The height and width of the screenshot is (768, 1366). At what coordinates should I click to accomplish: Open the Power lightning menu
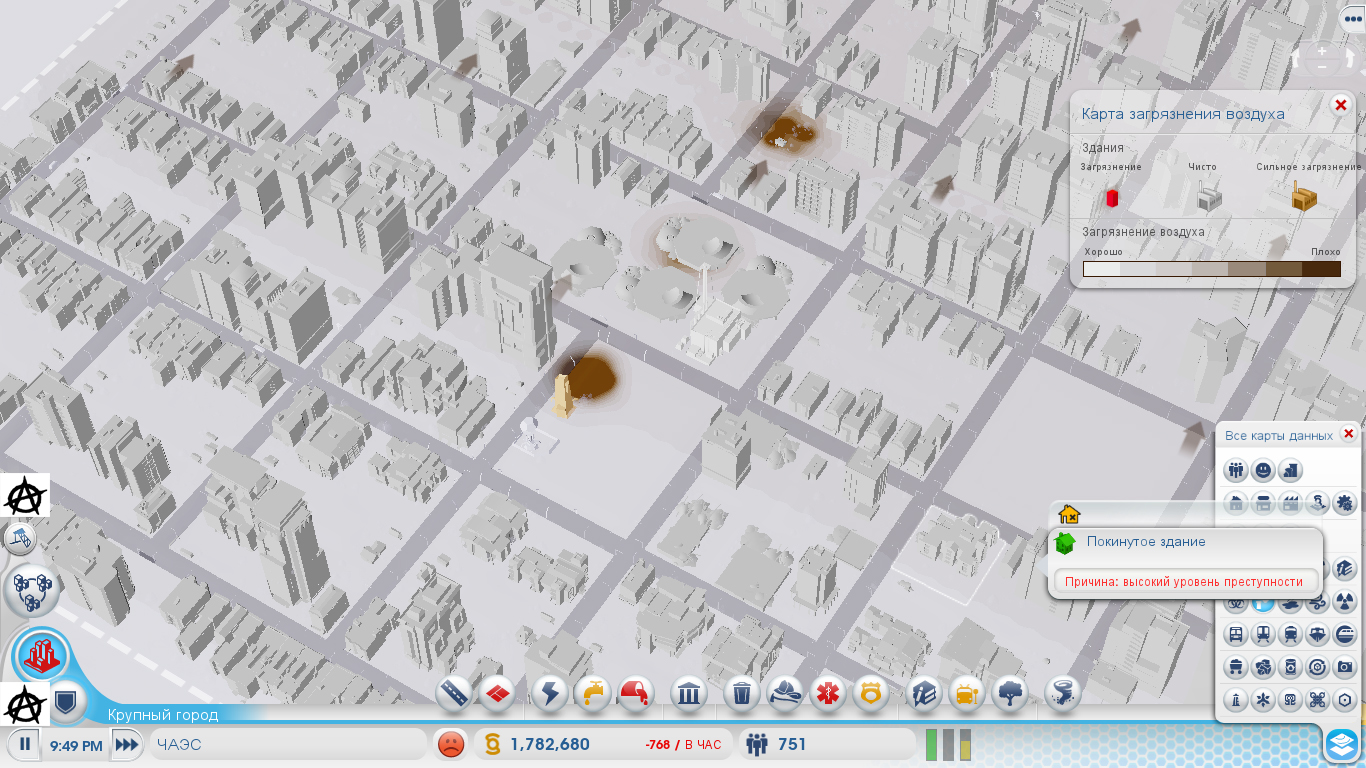tap(550, 693)
